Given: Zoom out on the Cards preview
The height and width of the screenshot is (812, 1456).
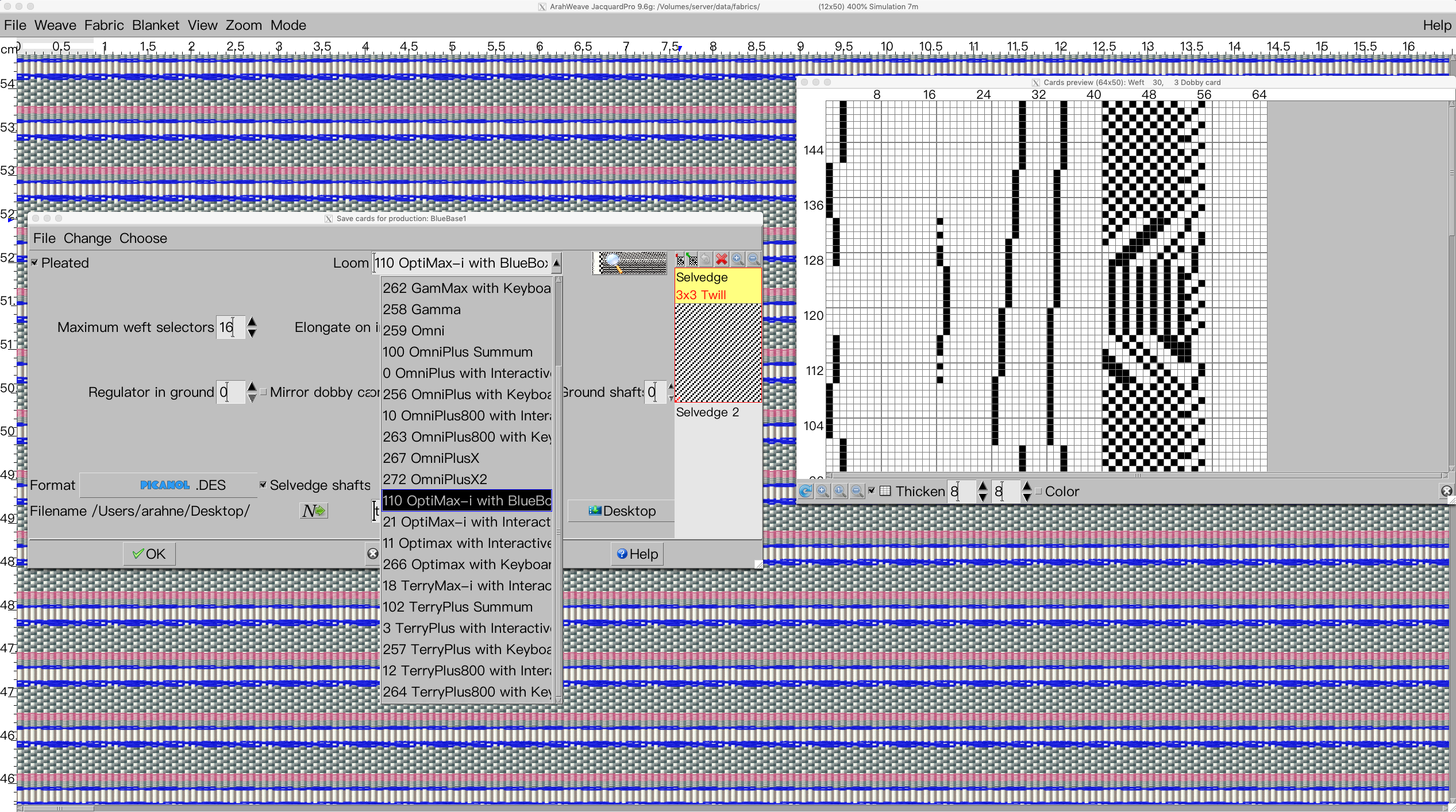Looking at the screenshot, I should [x=857, y=491].
